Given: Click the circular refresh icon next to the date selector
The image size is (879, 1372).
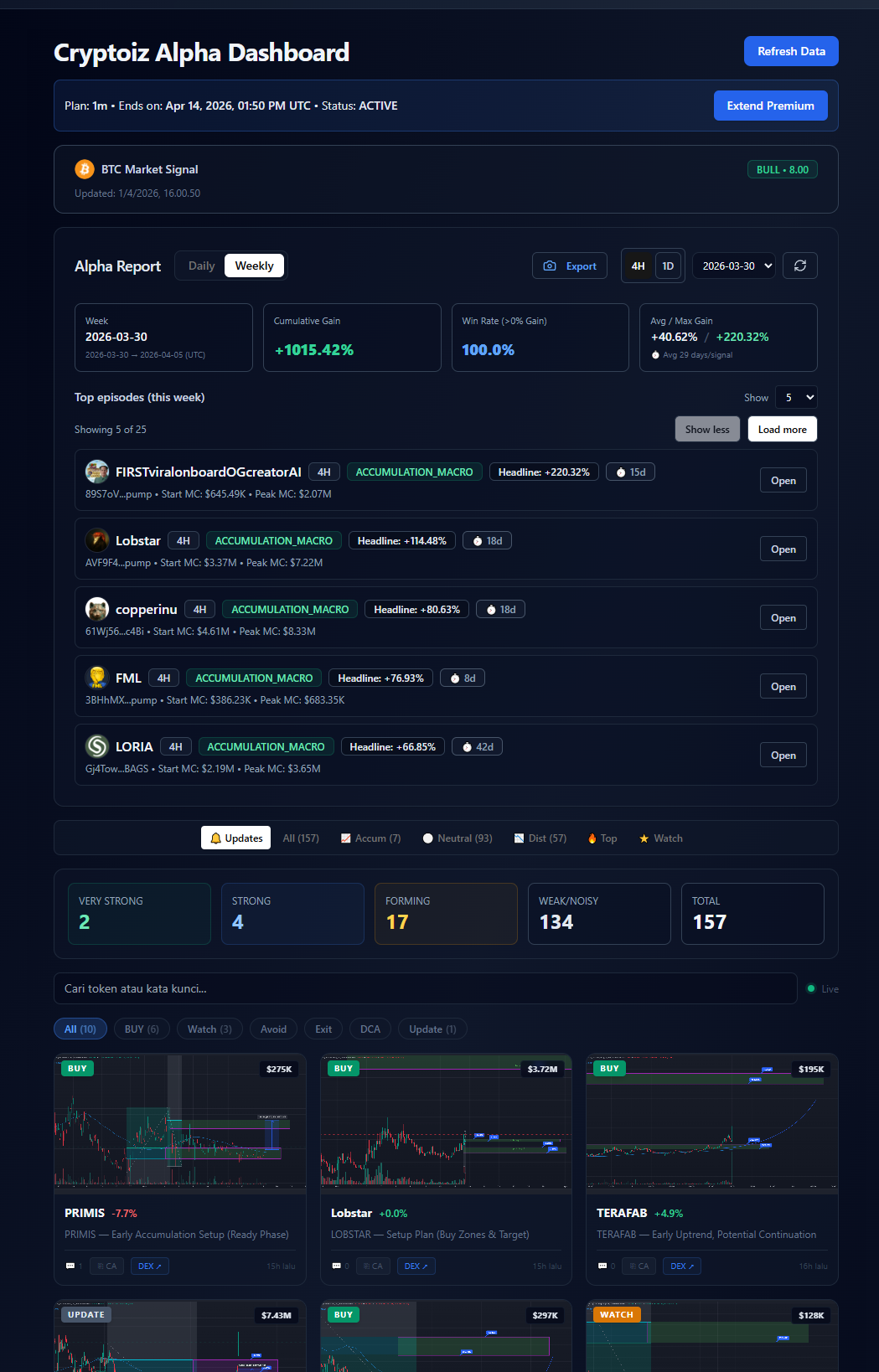Looking at the screenshot, I should pos(800,266).
